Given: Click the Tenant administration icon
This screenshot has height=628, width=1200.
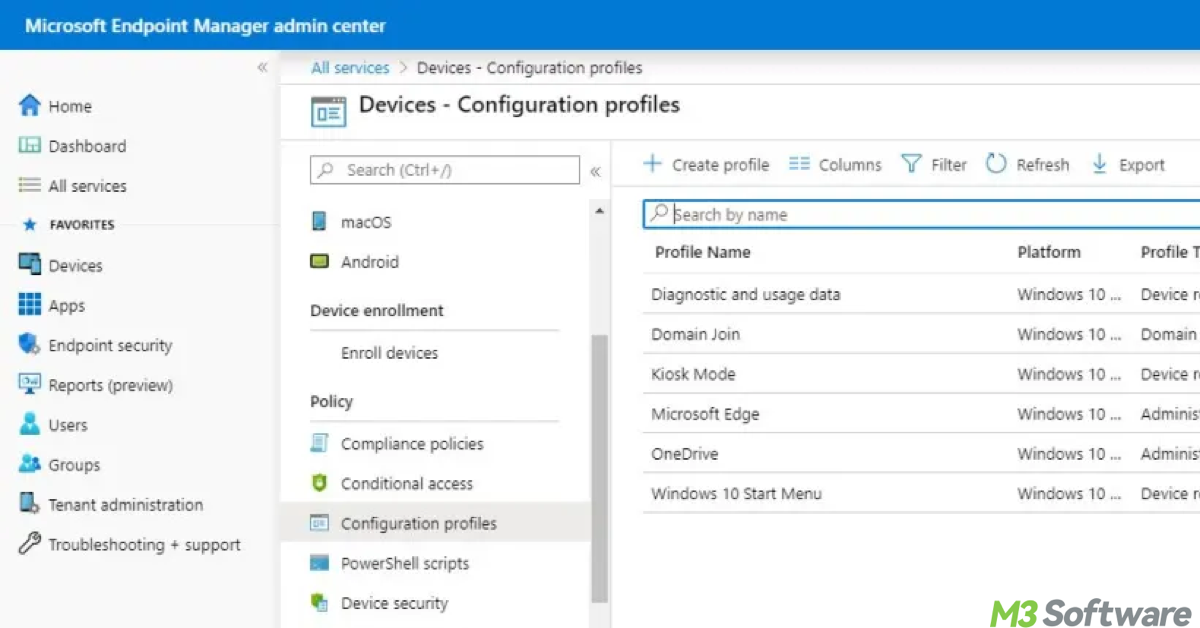Looking at the screenshot, I should pos(30,504).
